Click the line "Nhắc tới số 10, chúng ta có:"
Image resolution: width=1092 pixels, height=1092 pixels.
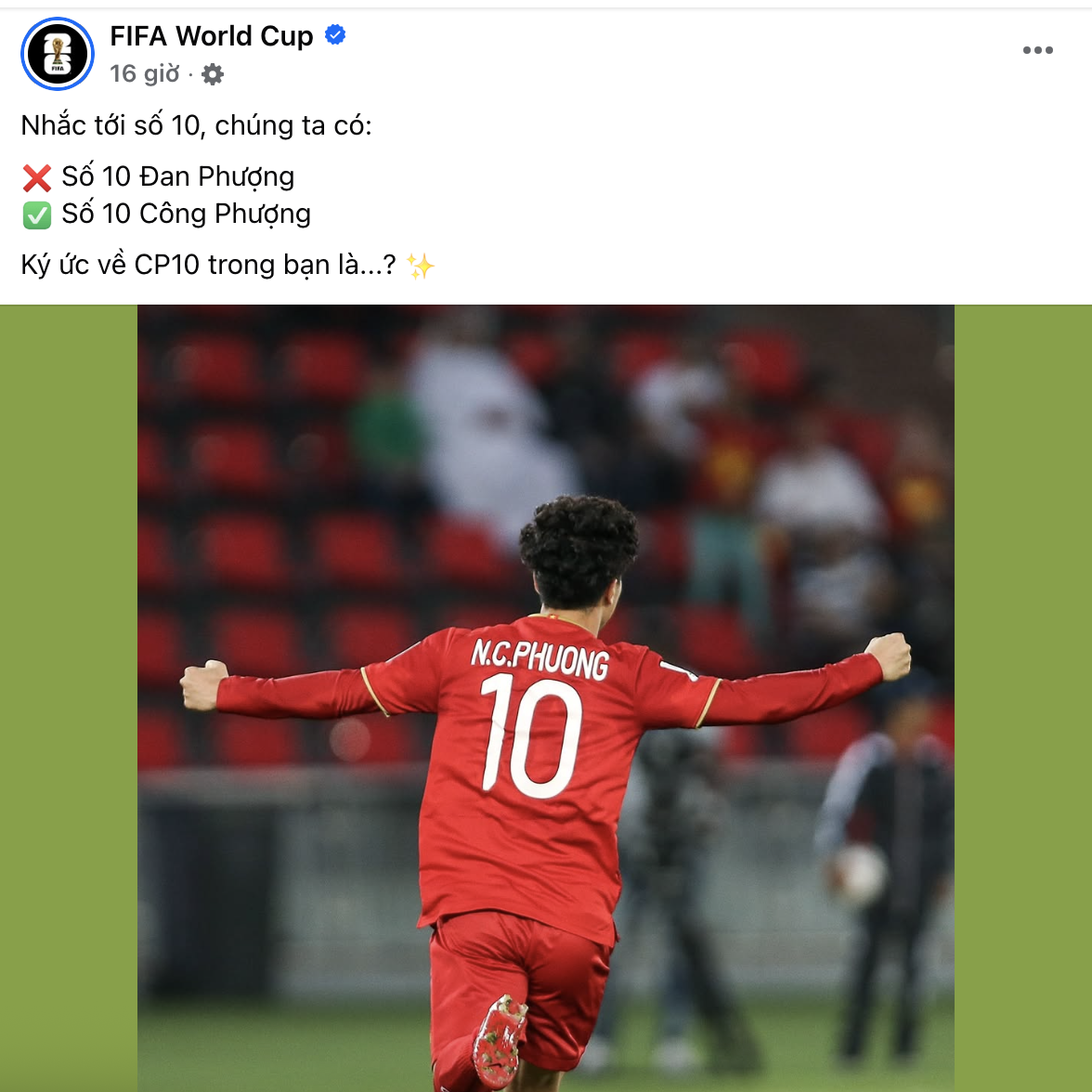coord(197,125)
